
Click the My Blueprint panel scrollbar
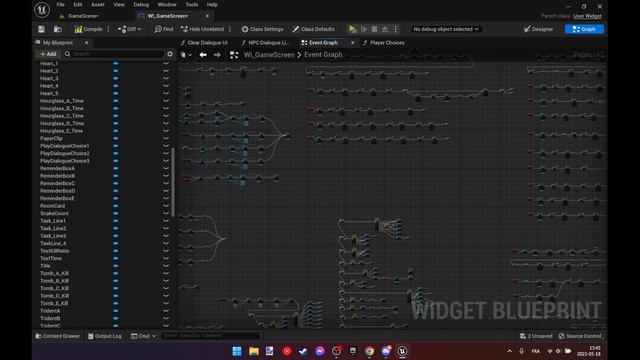173,182
